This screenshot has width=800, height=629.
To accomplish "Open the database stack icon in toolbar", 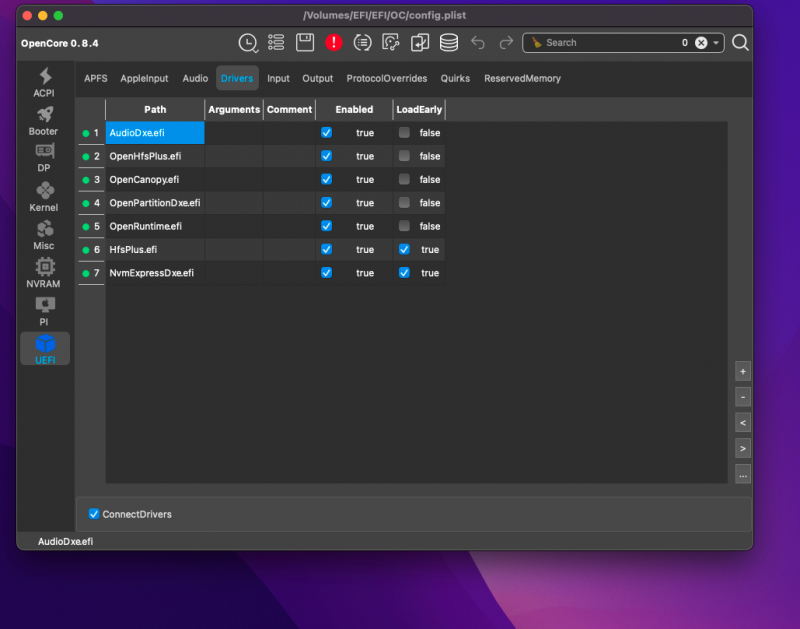I will (449, 42).
